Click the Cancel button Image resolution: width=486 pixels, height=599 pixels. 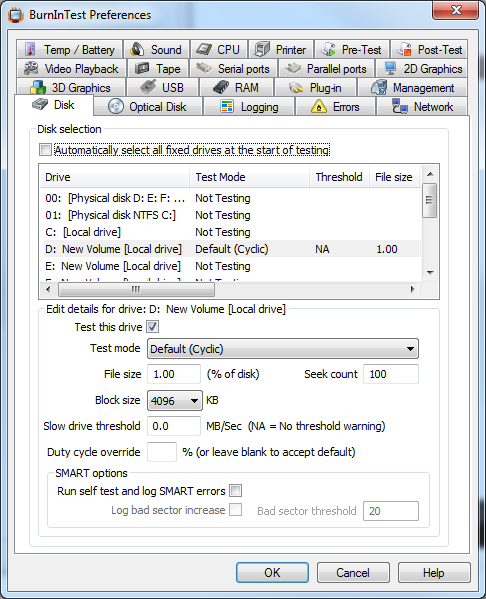tap(353, 573)
